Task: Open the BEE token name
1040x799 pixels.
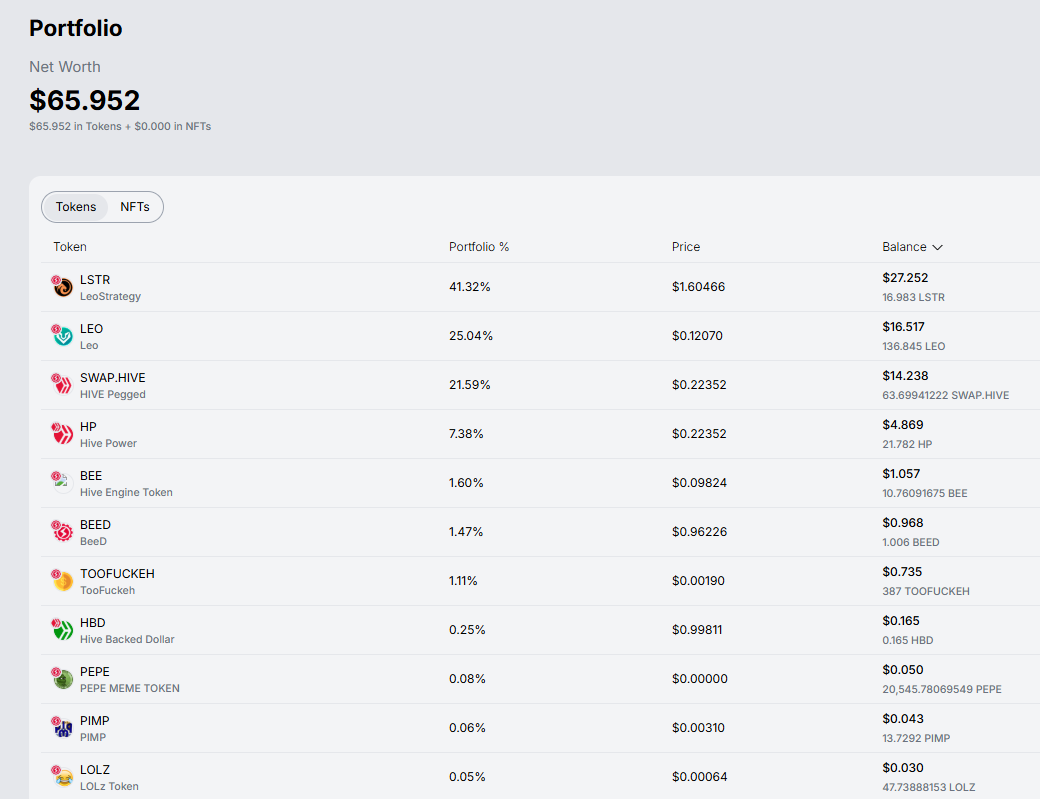Action: 91,476
